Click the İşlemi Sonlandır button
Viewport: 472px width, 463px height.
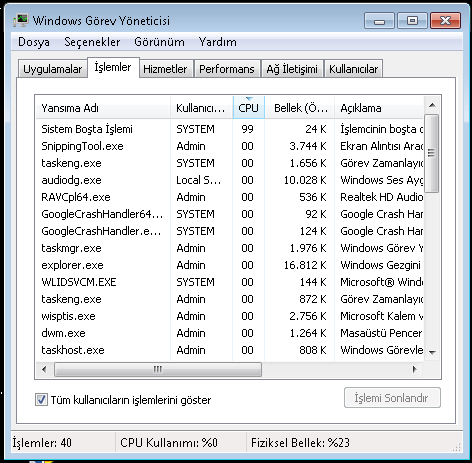[x=392, y=398]
